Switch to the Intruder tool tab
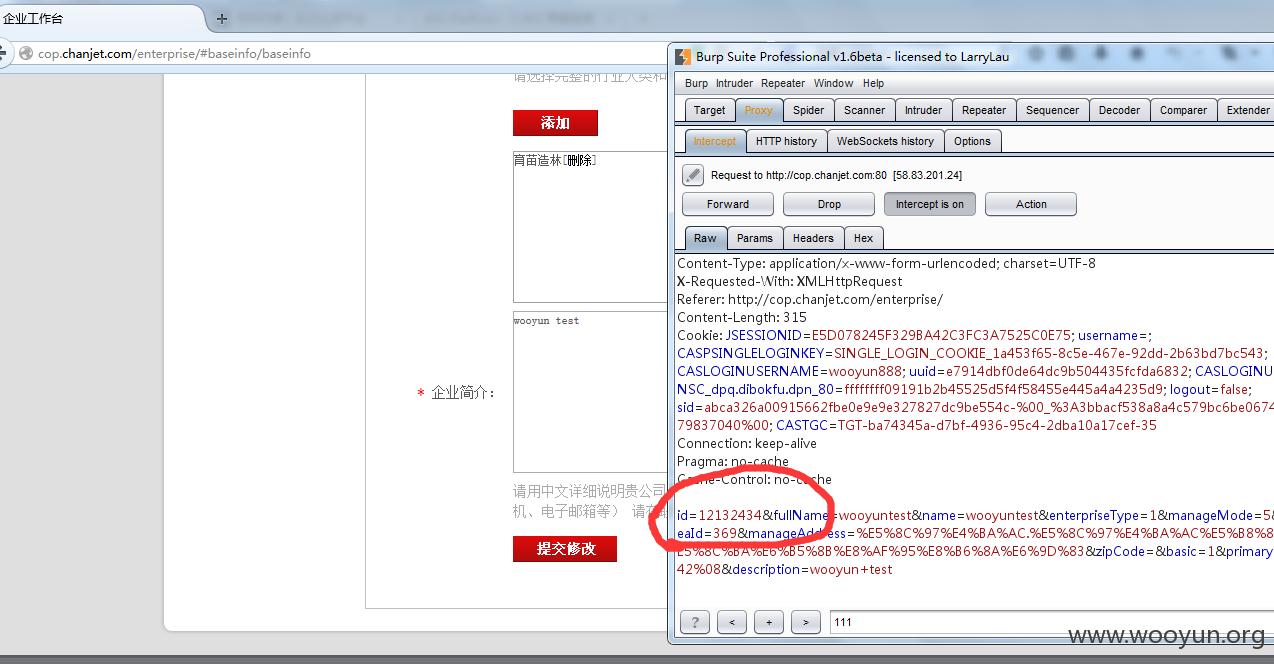The width and height of the screenshot is (1274, 664). click(923, 110)
